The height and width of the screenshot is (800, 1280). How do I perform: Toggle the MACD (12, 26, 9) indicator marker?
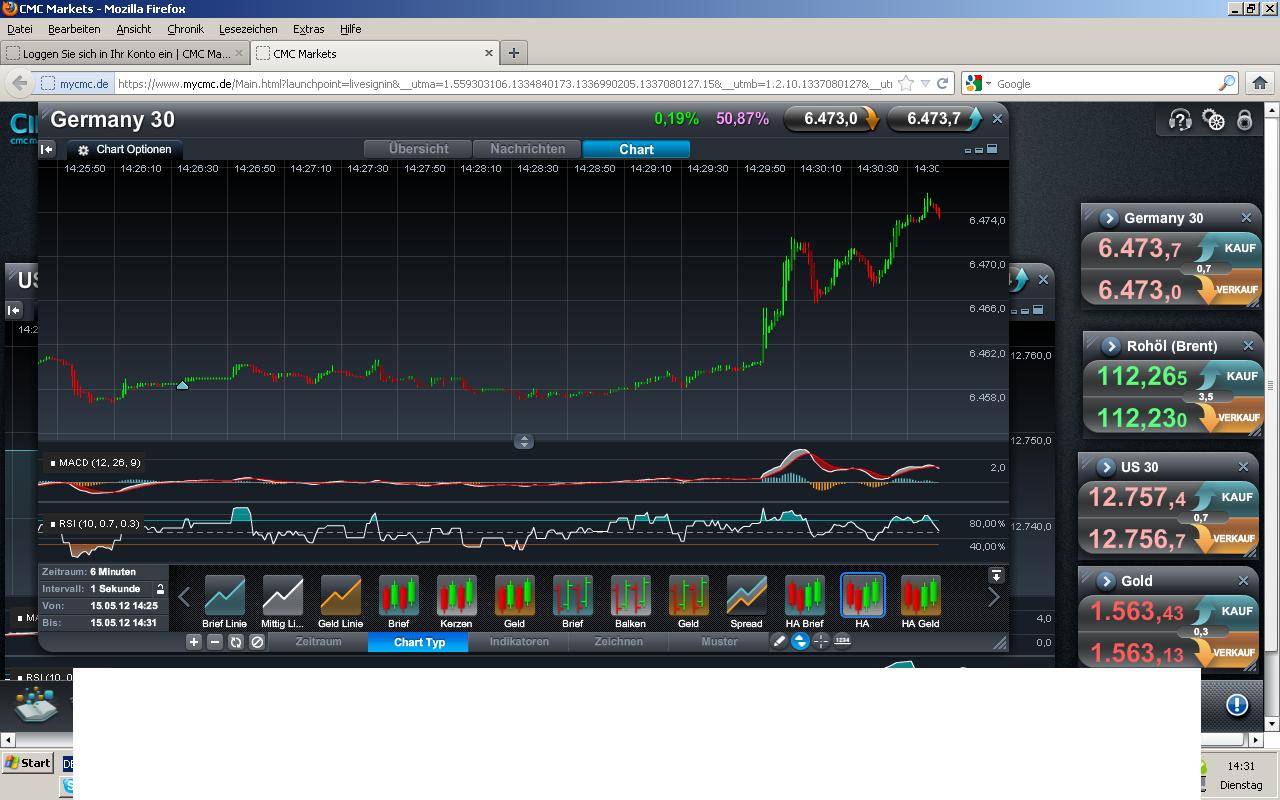53,463
